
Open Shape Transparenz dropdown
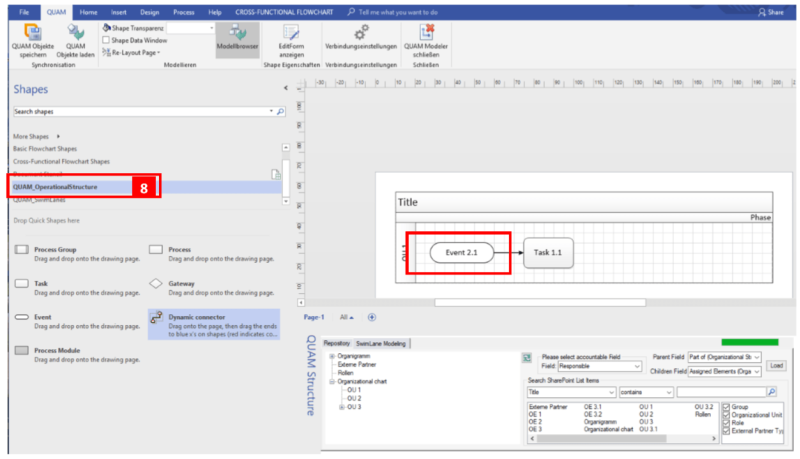tap(212, 28)
